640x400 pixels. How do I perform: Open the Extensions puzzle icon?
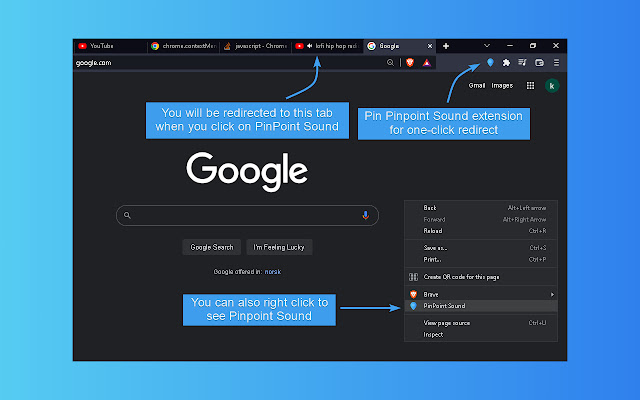506,62
